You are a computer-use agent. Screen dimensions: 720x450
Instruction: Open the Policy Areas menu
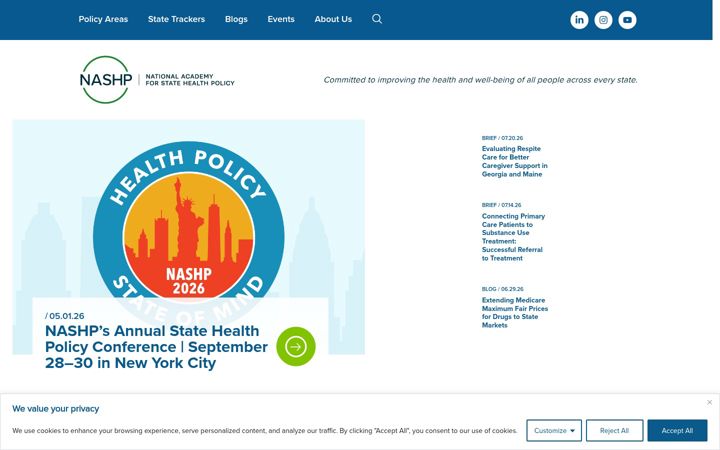[103, 19]
